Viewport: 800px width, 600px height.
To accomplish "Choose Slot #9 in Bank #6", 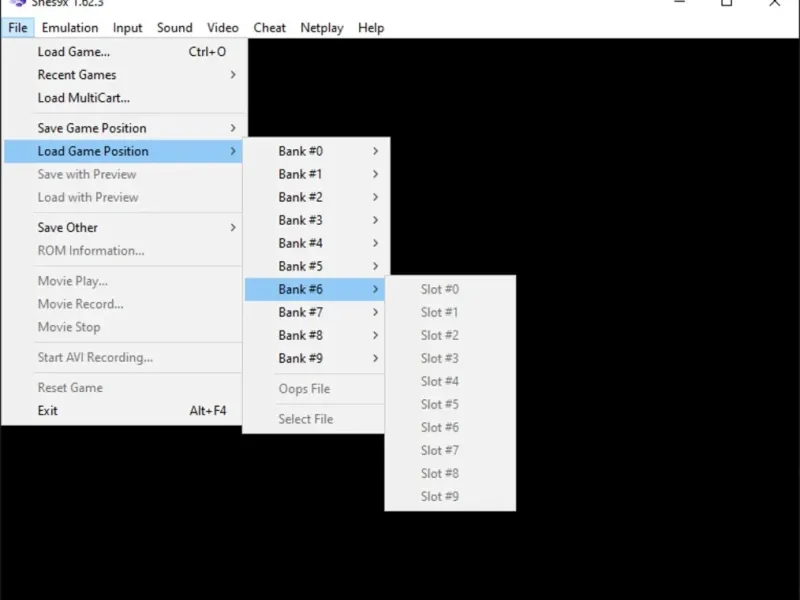I will [x=450, y=496].
